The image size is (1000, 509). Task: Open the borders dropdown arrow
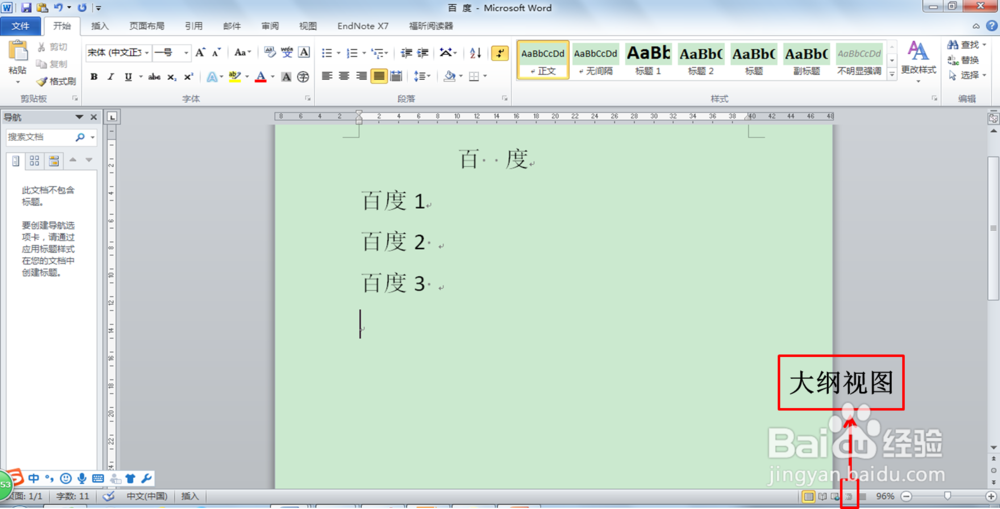(485, 77)
